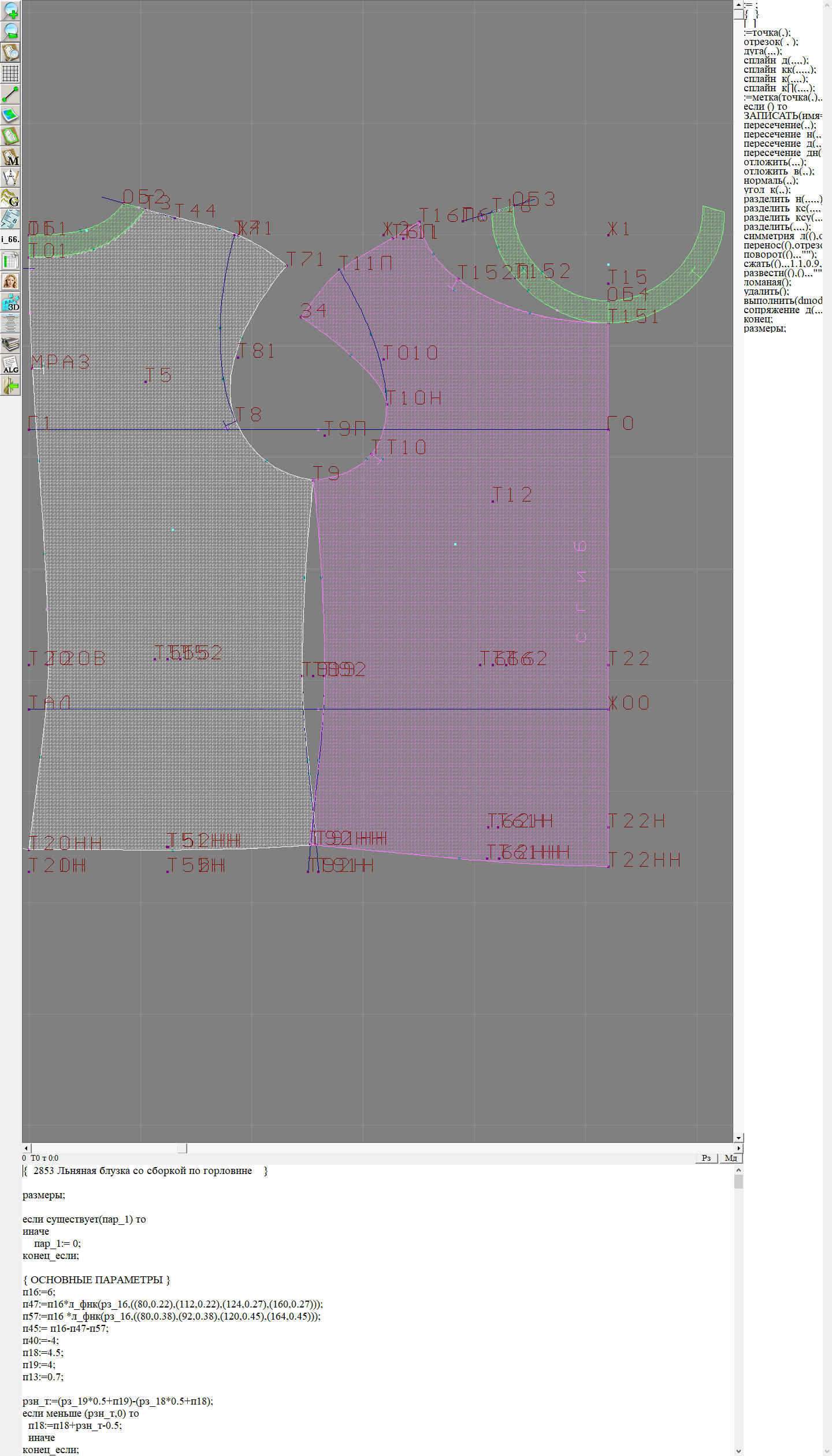Open the ALG algorithm document icon

point(10,365)
